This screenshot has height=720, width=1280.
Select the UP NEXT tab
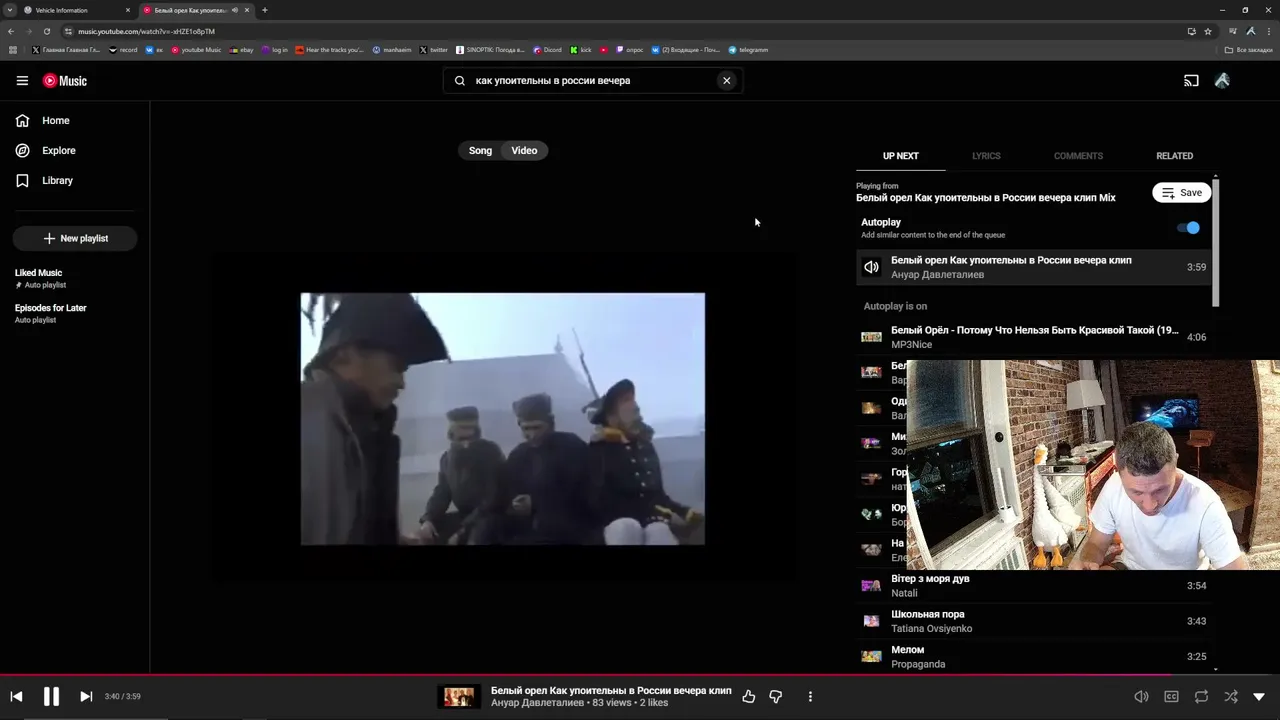(900, 156)
